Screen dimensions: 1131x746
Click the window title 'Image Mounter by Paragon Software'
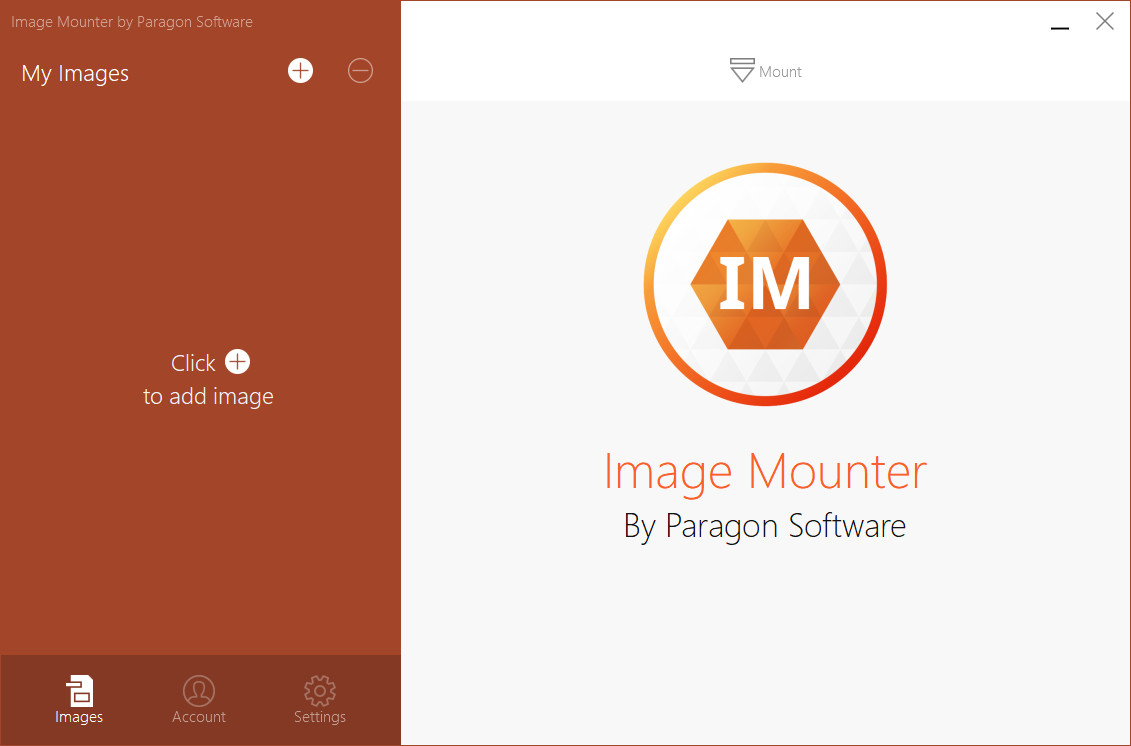click(x=131, y=22)
